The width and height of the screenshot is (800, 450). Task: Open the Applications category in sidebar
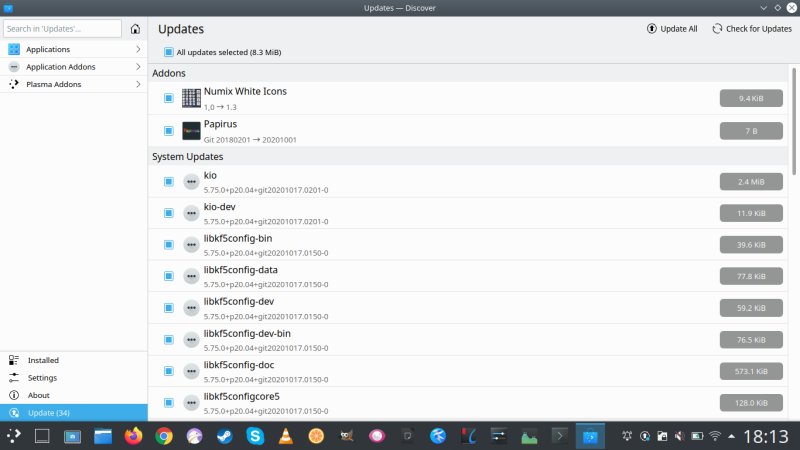(x=73, y=49)
